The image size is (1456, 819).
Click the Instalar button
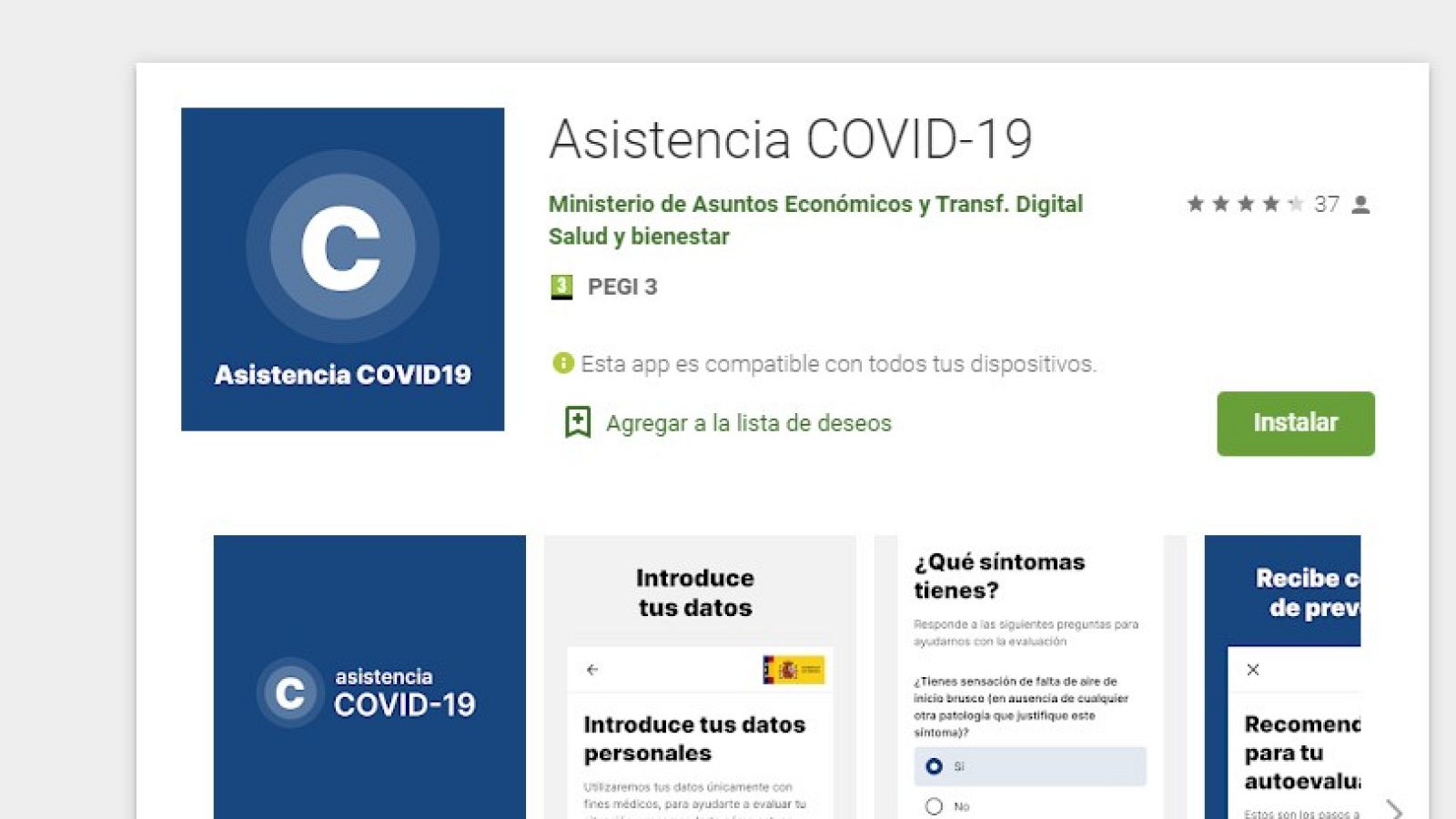1294,422
